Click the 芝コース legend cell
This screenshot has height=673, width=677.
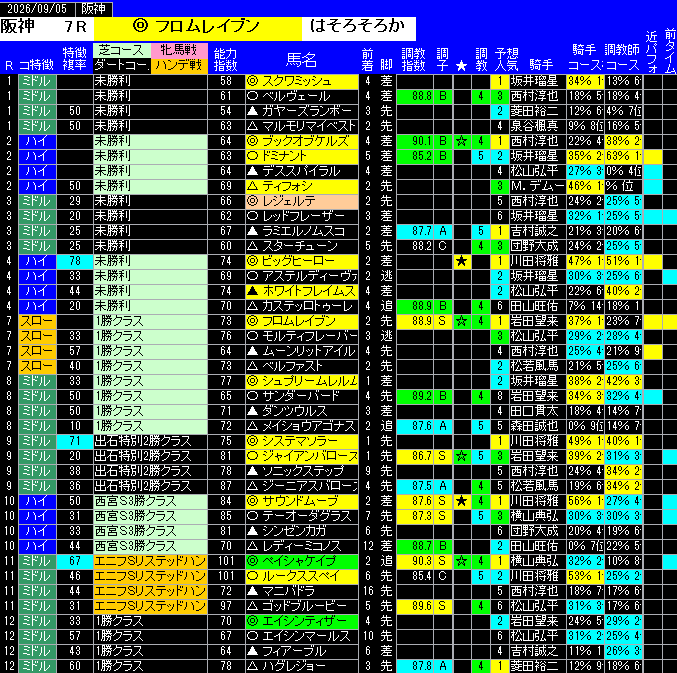click(122, 50)
